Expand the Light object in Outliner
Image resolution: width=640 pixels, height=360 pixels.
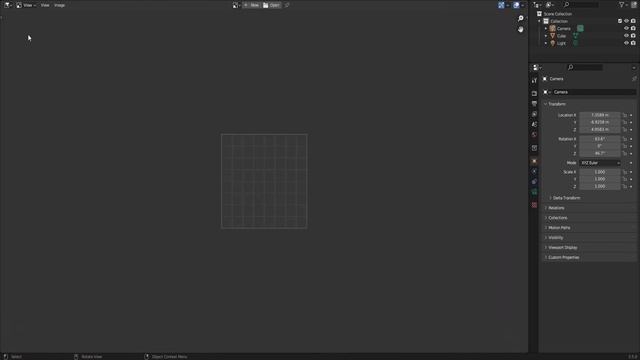[546, 43]
